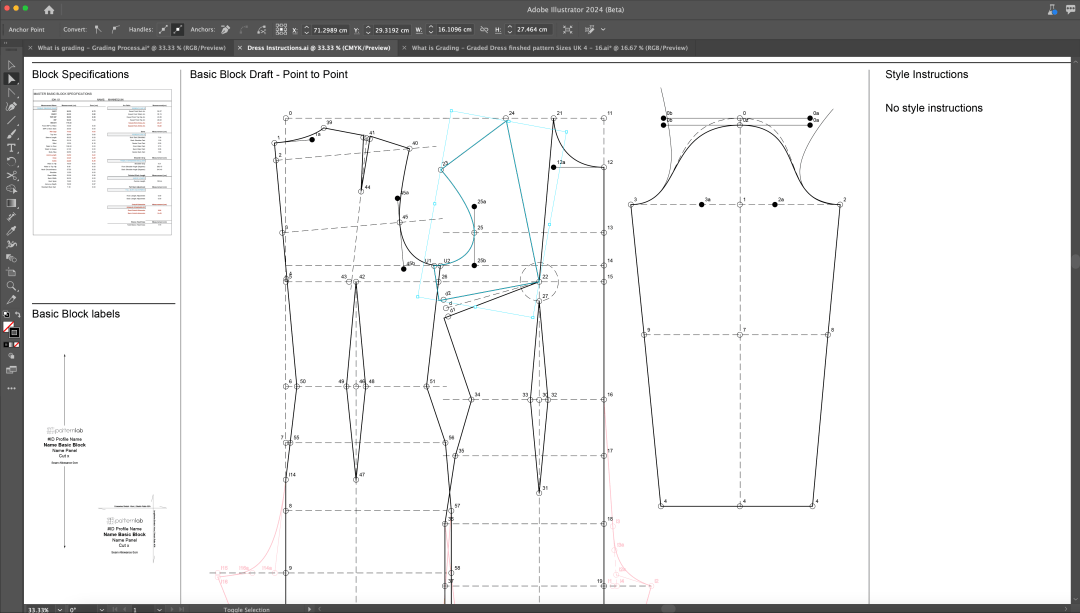Open the Beta flask icon

point(1052,10)
